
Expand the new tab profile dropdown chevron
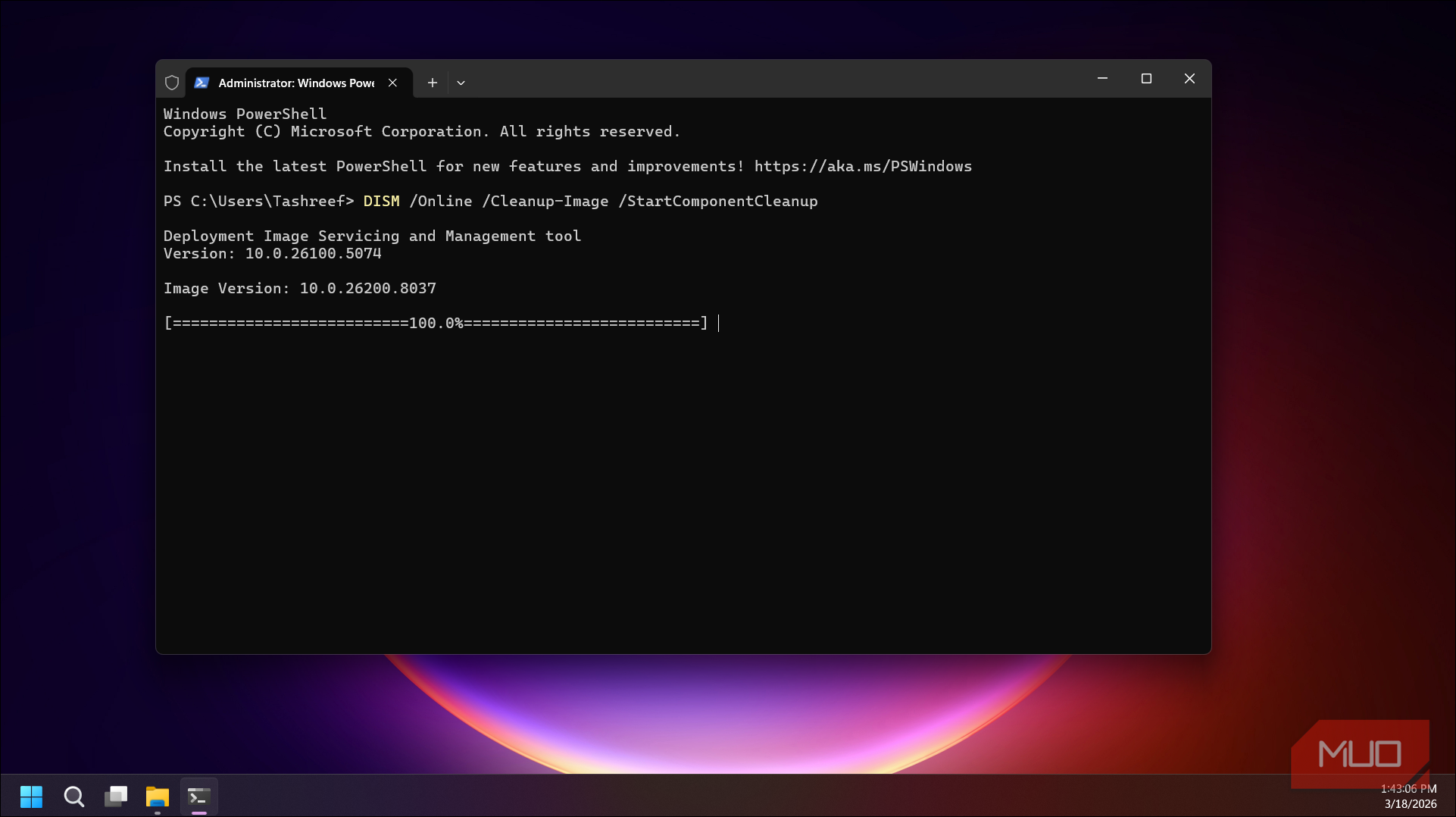461,83
